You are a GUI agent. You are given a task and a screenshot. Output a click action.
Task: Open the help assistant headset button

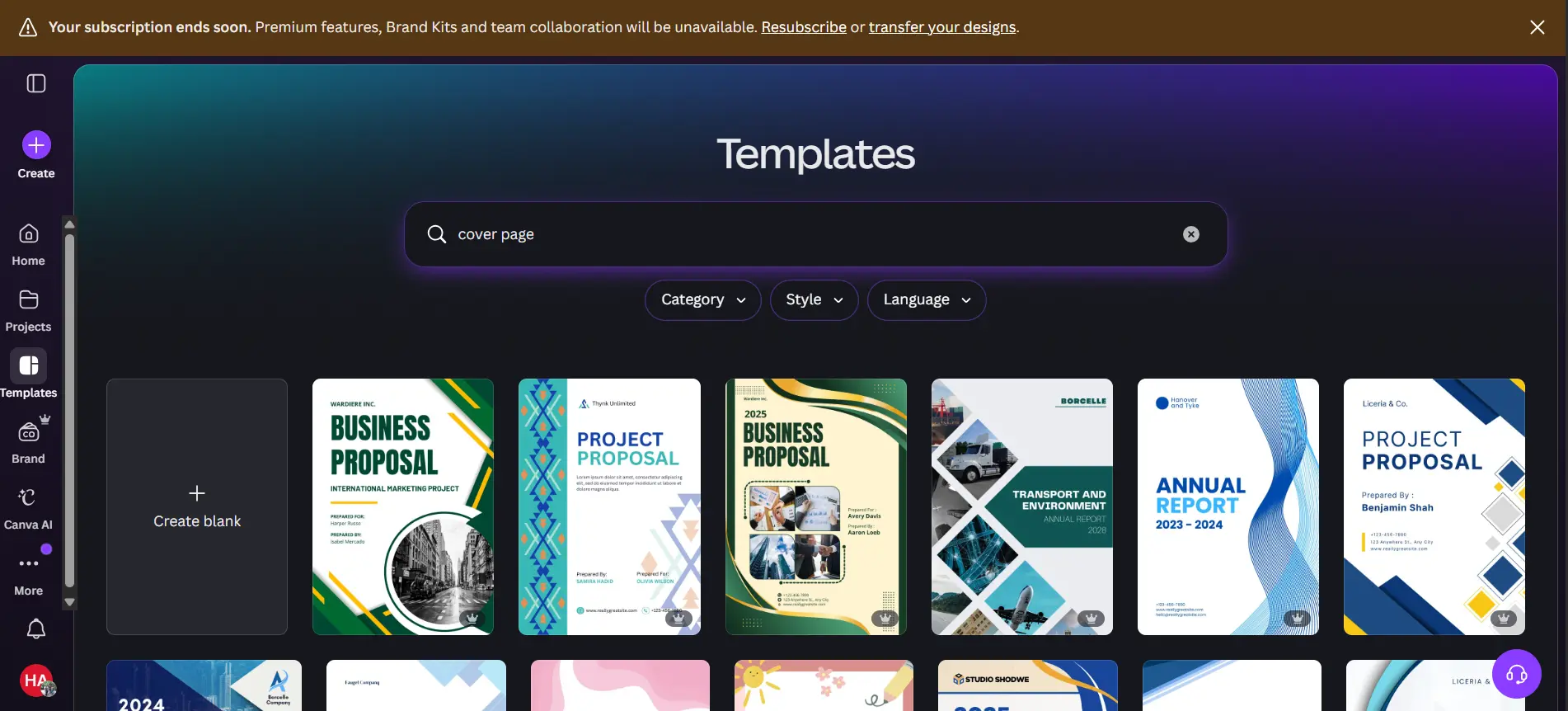pyautogui.click(x=1517, y=674)
